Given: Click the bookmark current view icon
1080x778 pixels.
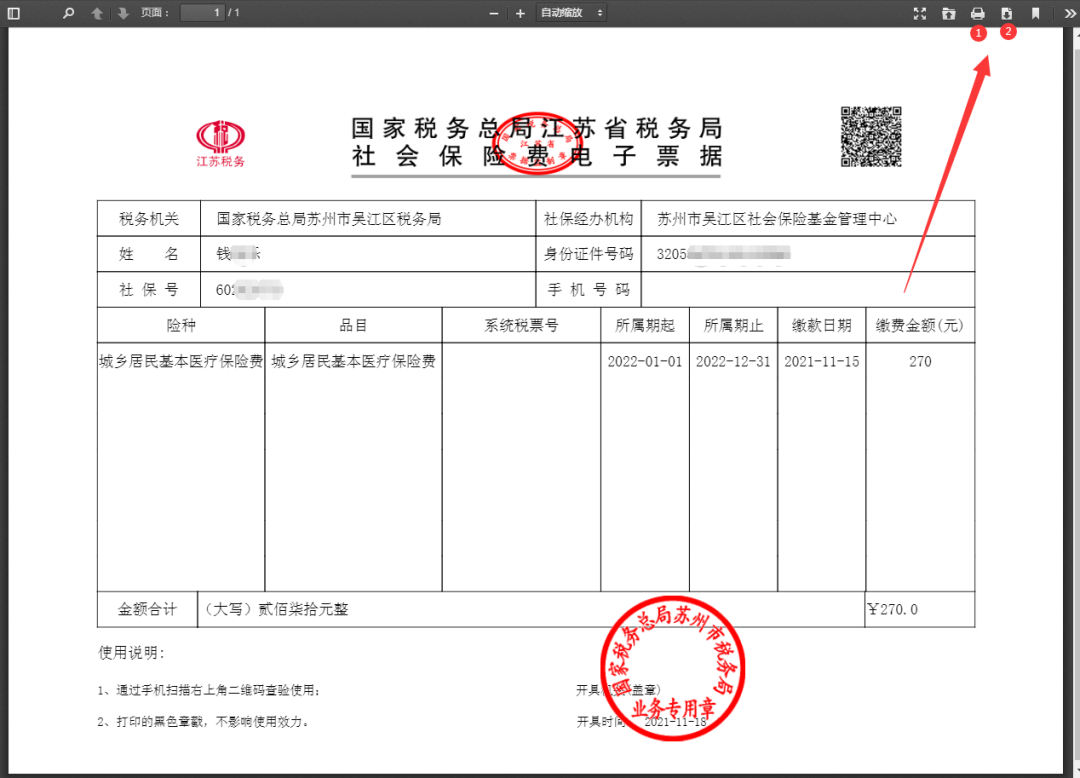Looking at the screenshot, I should (x=1035, y=13).
